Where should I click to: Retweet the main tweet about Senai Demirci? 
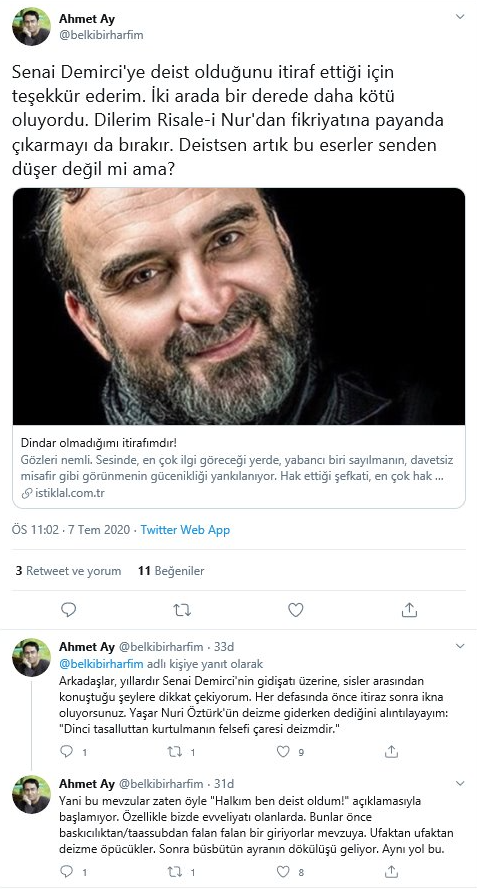coord(182,609)
